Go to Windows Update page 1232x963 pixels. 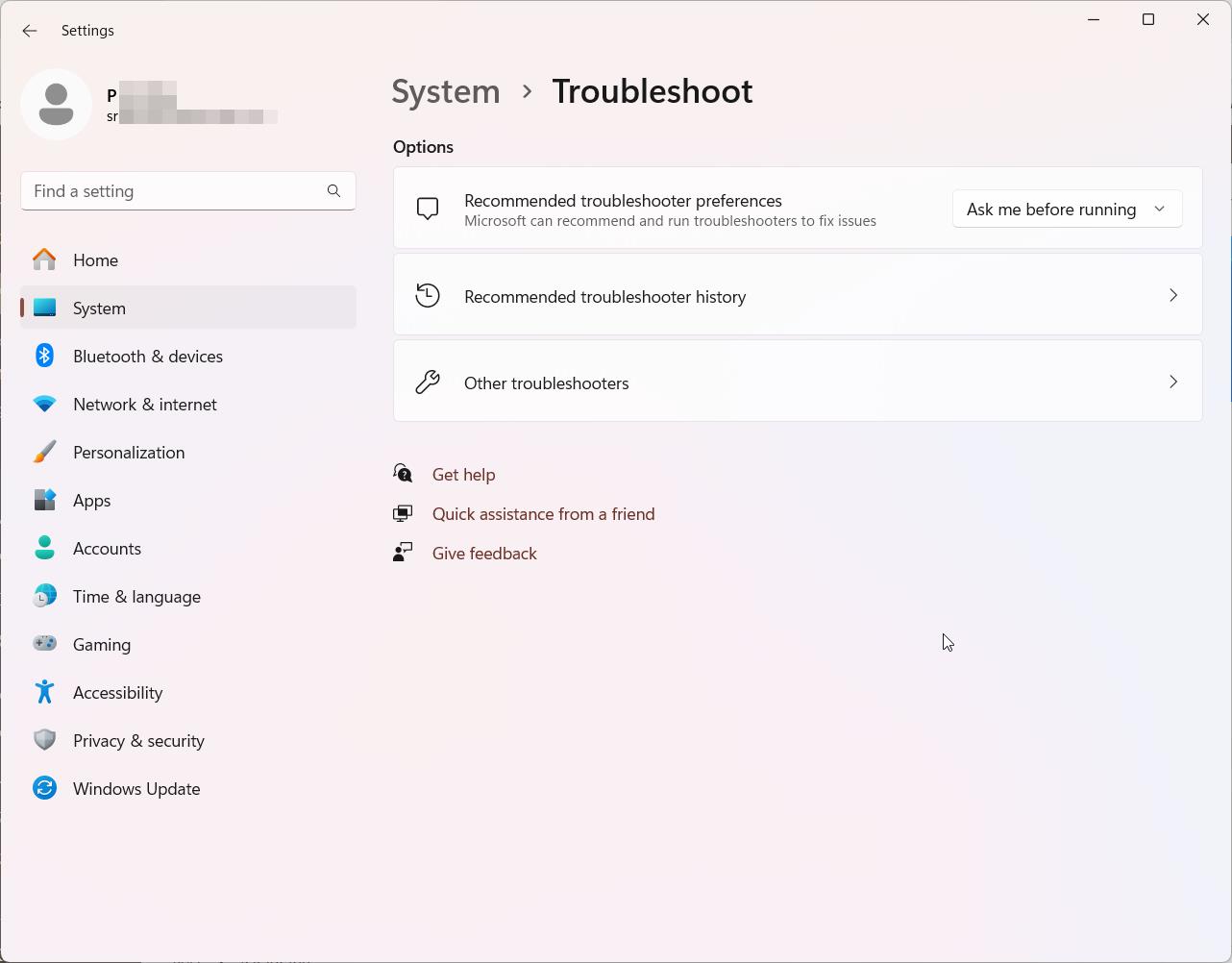pos(188,788)
